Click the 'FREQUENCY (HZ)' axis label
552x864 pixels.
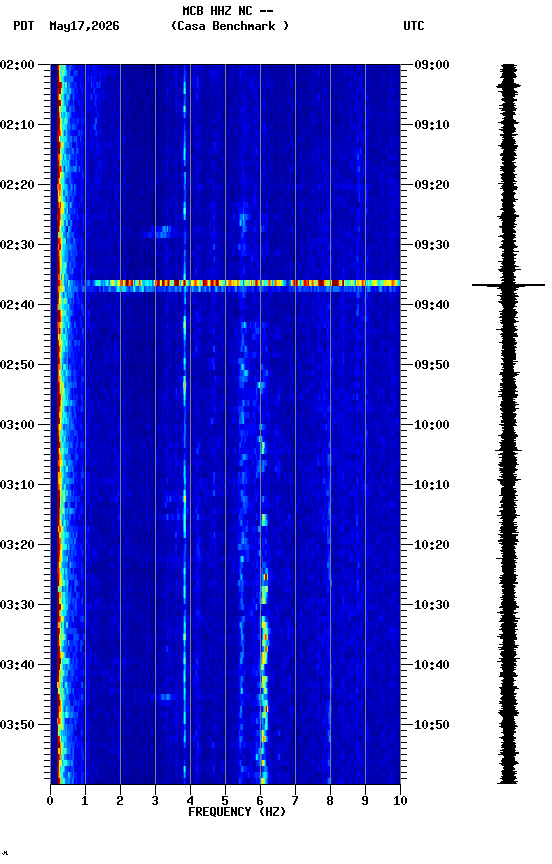(x=237, y=812)
